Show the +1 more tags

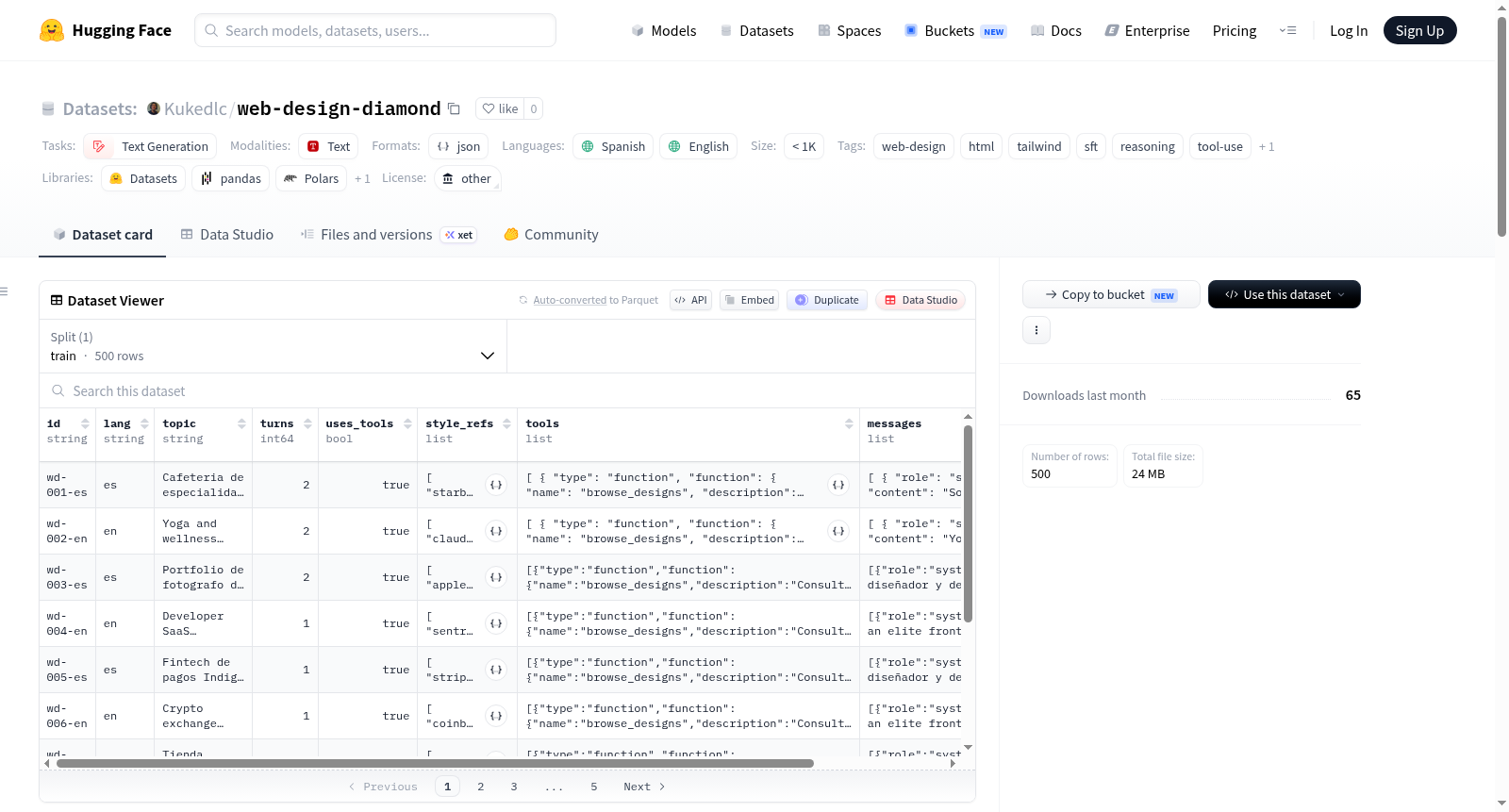tap(1267, 146)
